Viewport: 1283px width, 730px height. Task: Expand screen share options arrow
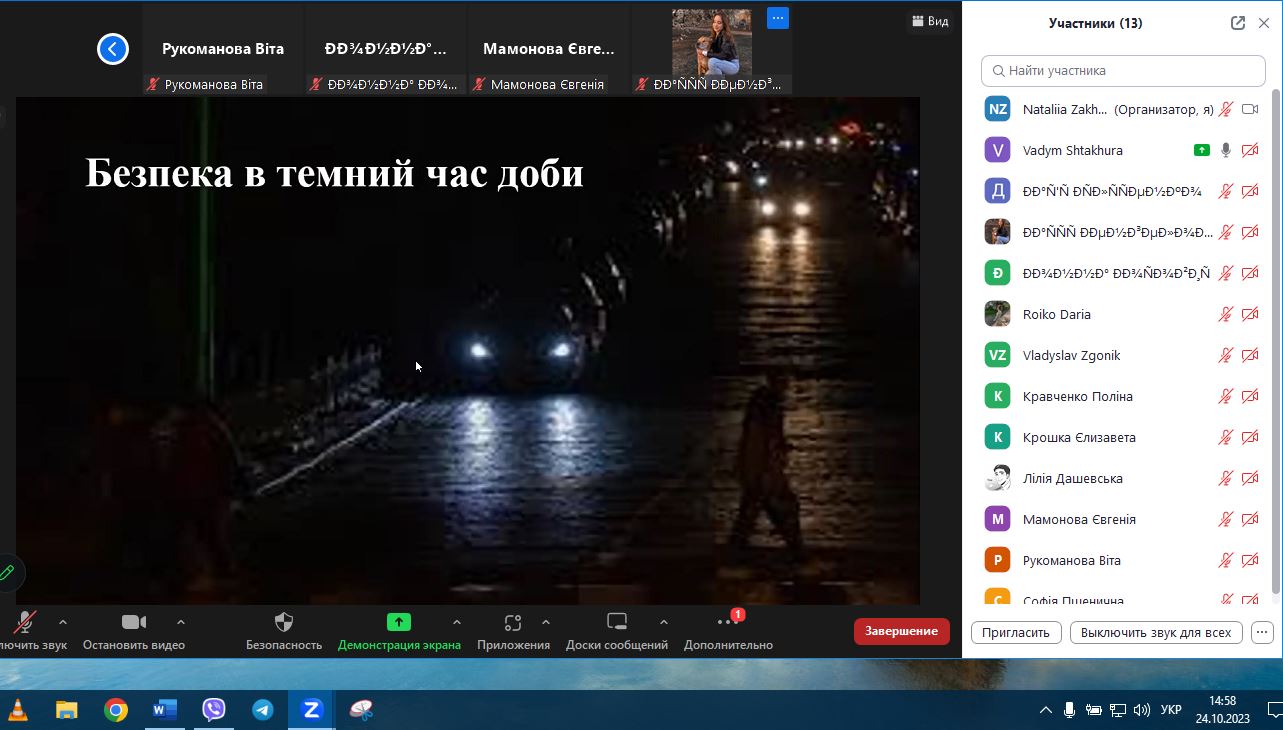point(457,622)
